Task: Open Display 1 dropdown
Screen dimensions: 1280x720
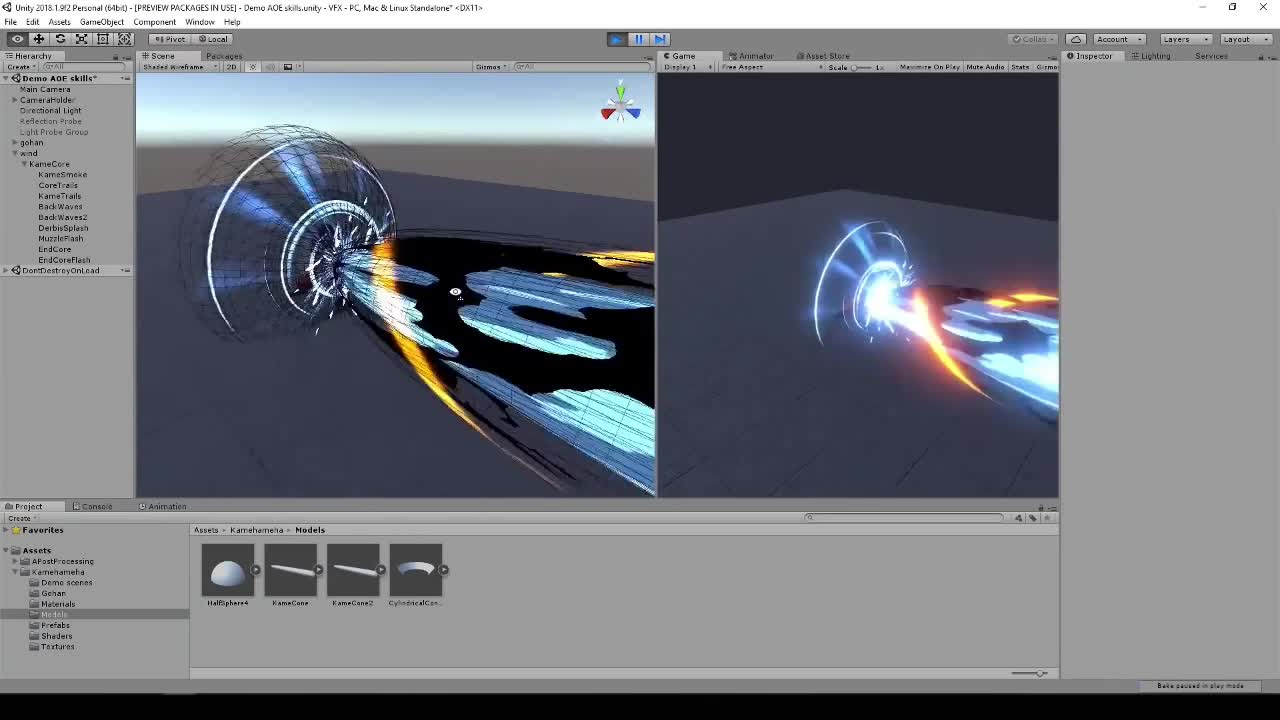Action: [x=688, y=67]
